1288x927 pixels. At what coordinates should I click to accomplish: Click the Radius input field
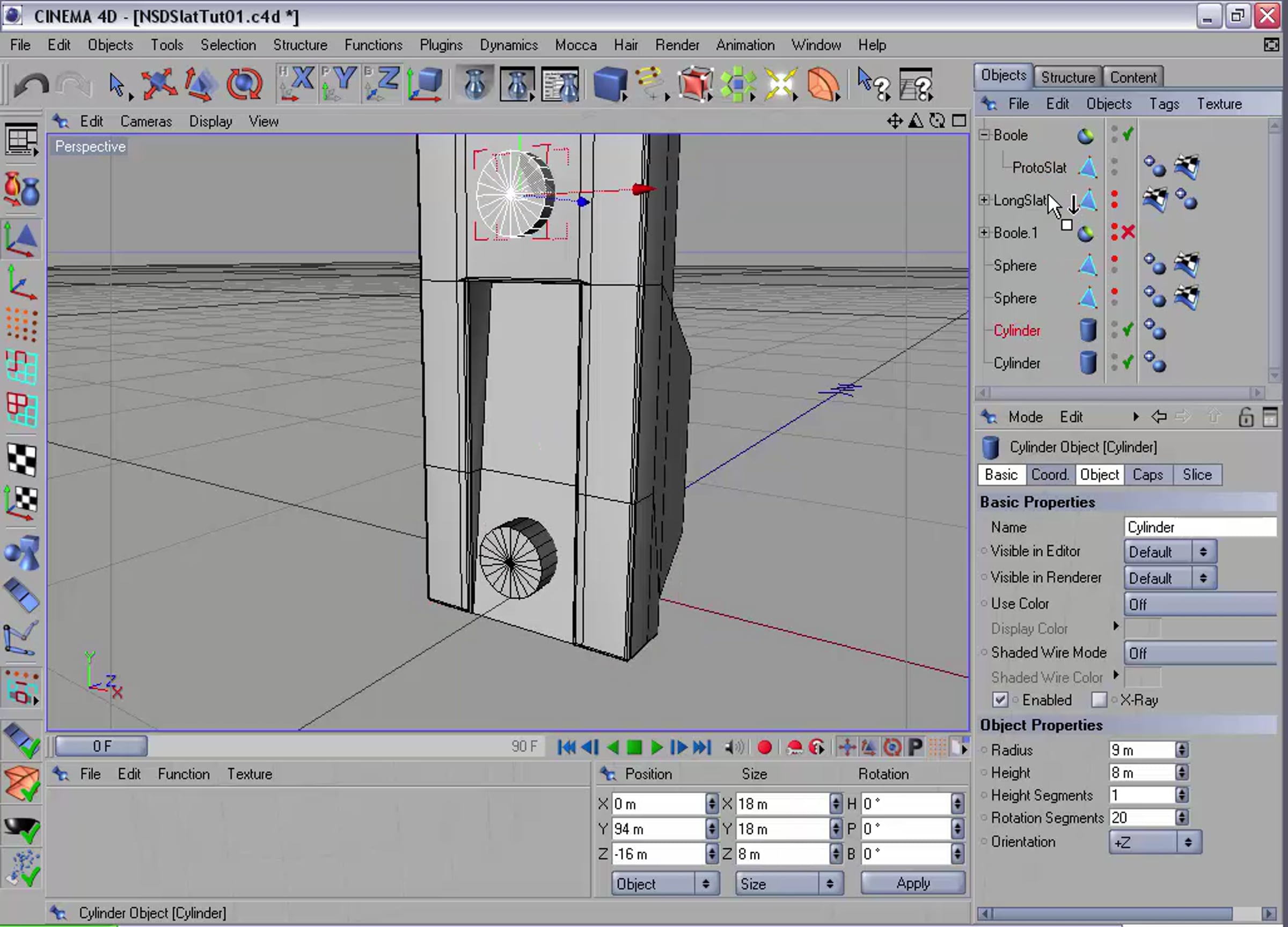tap(1141, 750)
